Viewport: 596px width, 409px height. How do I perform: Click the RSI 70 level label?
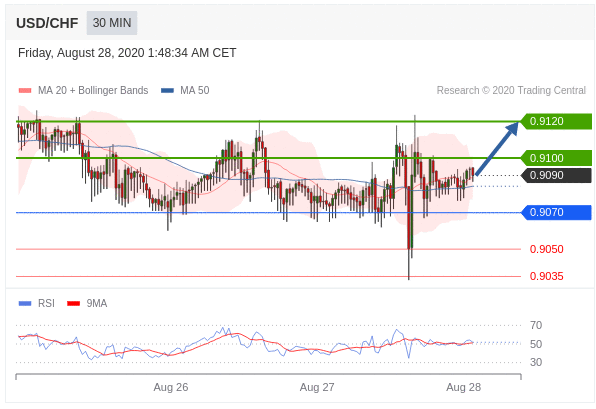point(536,325)
